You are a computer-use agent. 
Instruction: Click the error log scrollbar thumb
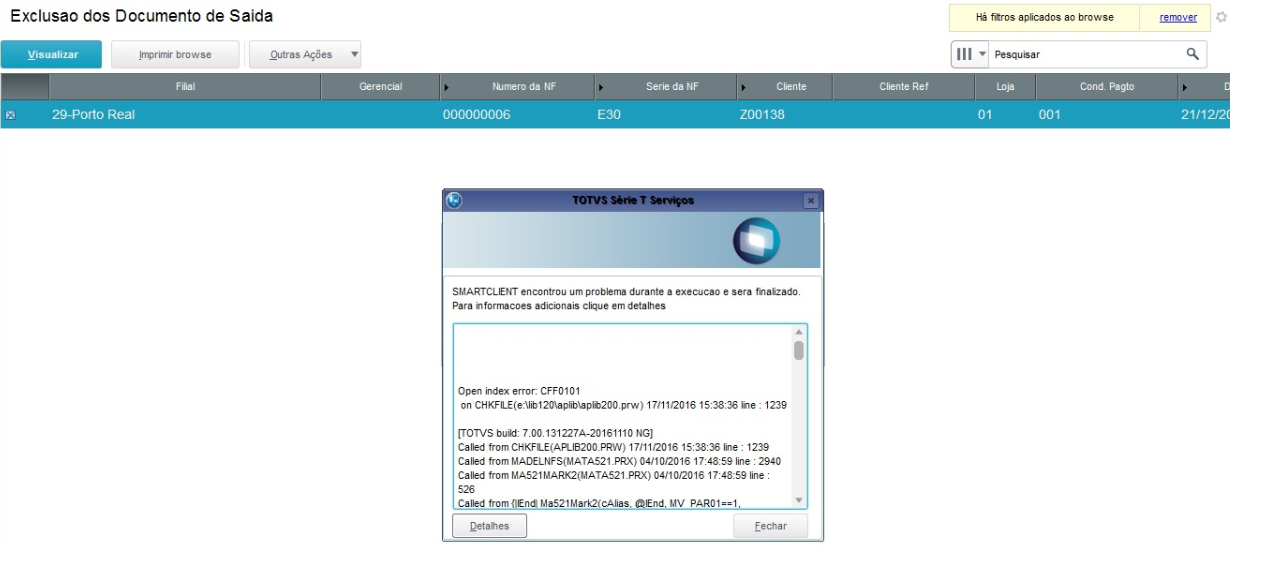tap(798, 350)
